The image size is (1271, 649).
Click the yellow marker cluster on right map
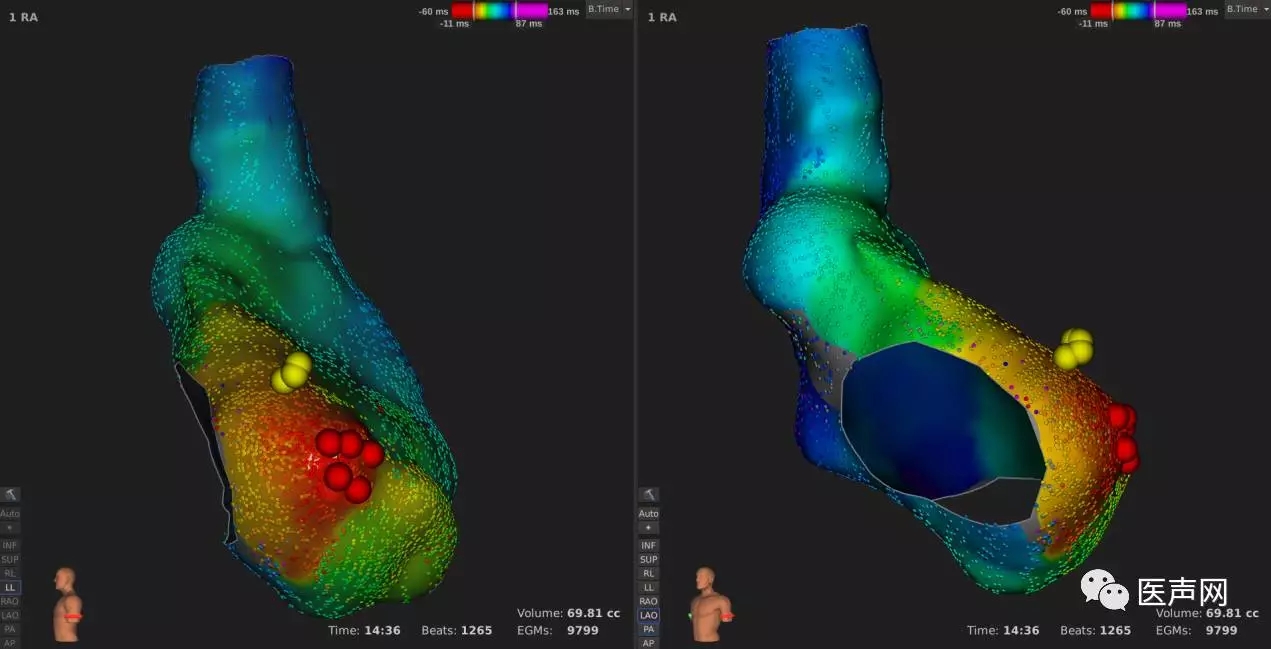[x=1073, y=349]
